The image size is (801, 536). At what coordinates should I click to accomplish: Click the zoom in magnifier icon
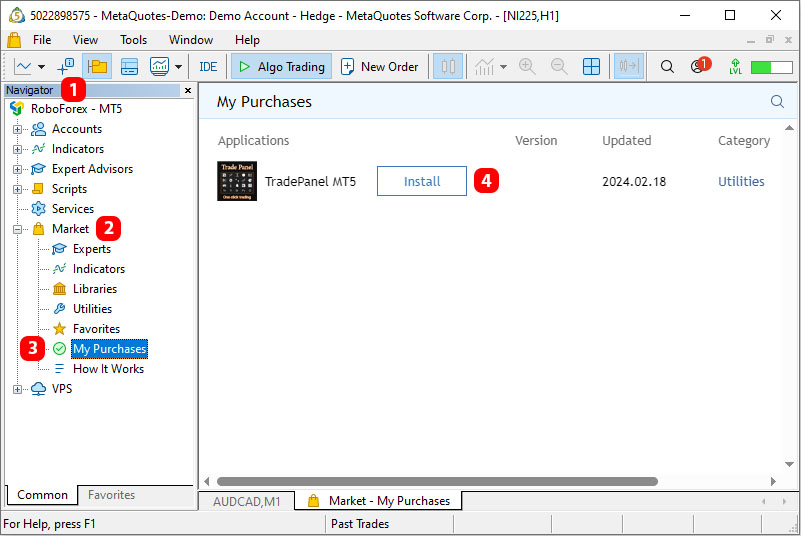pyautogui.click(x=527, y=67)
